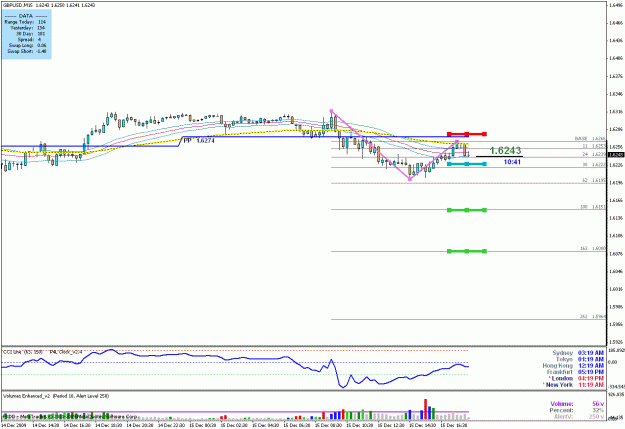Click the 14 Dec 2009 date label on the time axis

[x=14, y=425]
